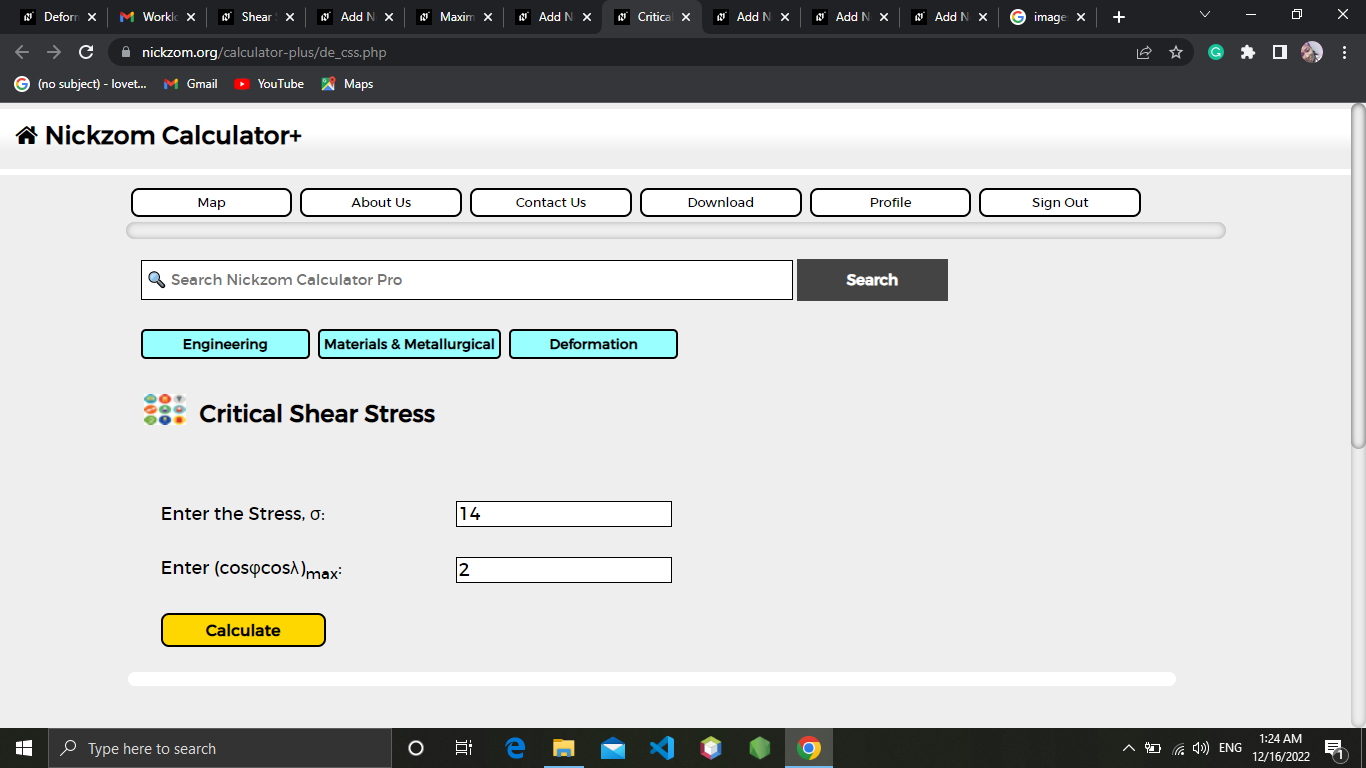Screen dimensions: 1366x768
Task: Open the (no subject) bookmark
Action: (81, 84)
